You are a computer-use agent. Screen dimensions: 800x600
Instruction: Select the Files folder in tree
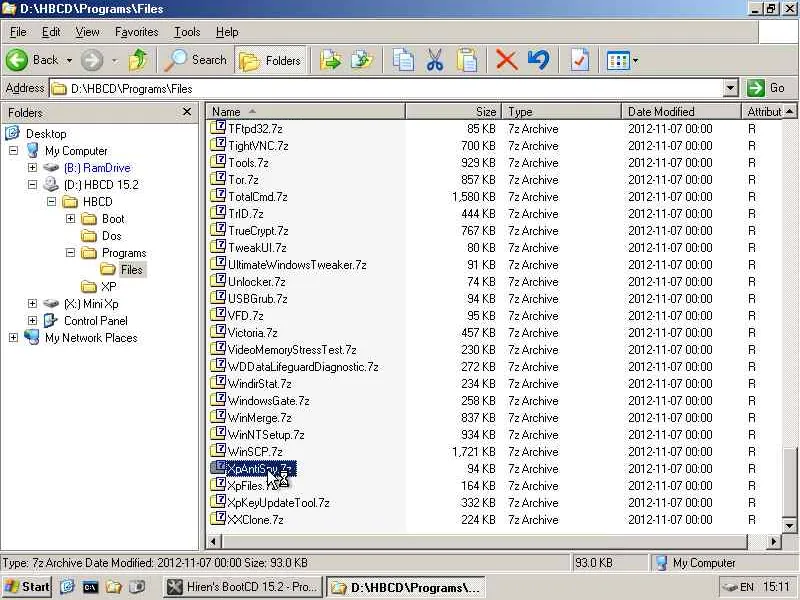(131, 269)
